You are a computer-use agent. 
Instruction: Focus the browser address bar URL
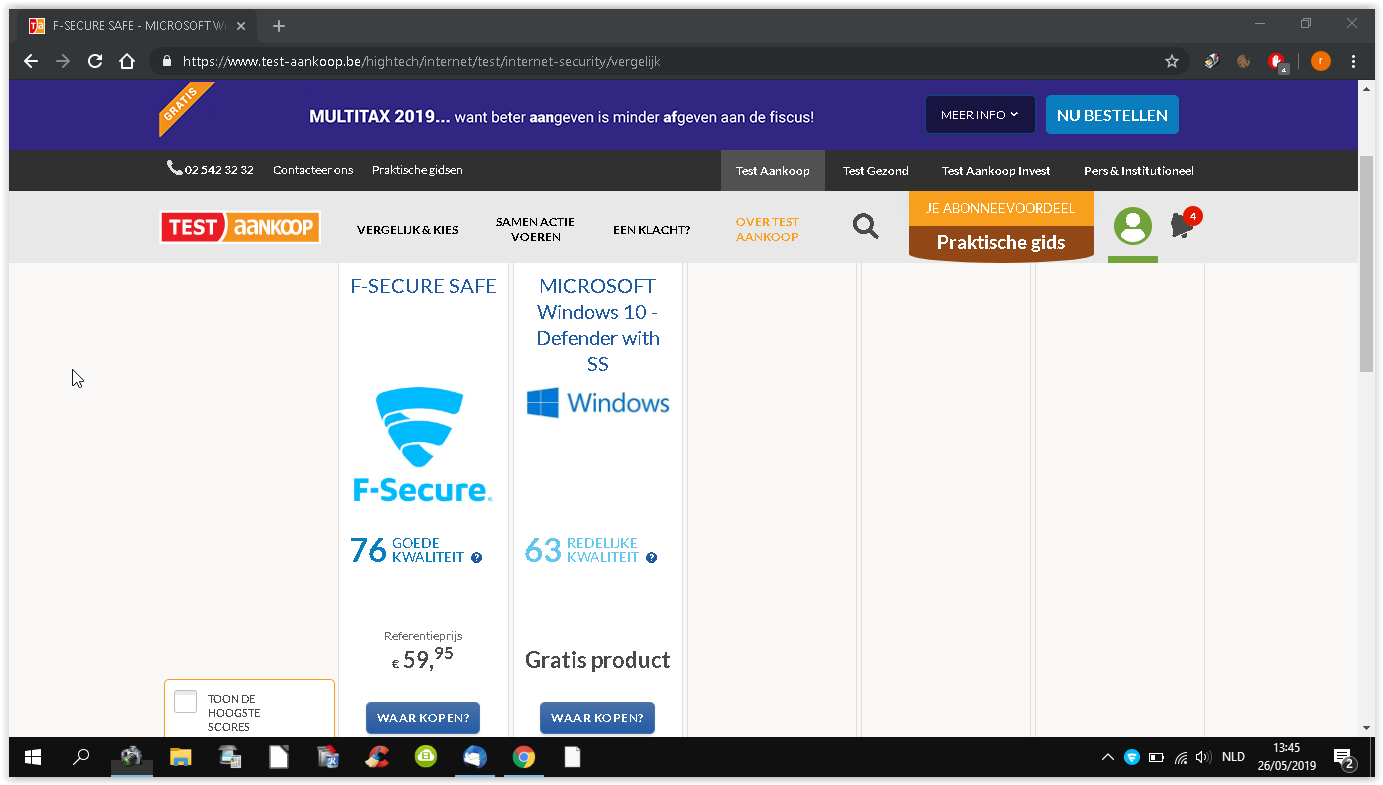tap(422, 61)
